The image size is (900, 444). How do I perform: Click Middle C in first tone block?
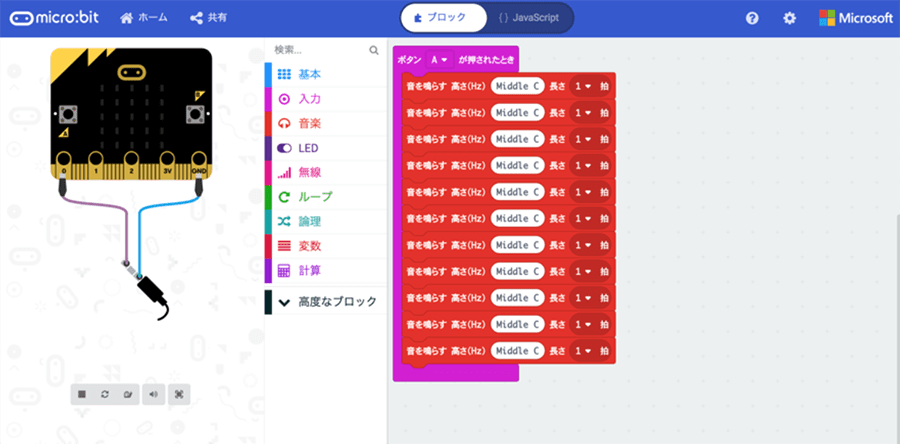click(517, 86)
